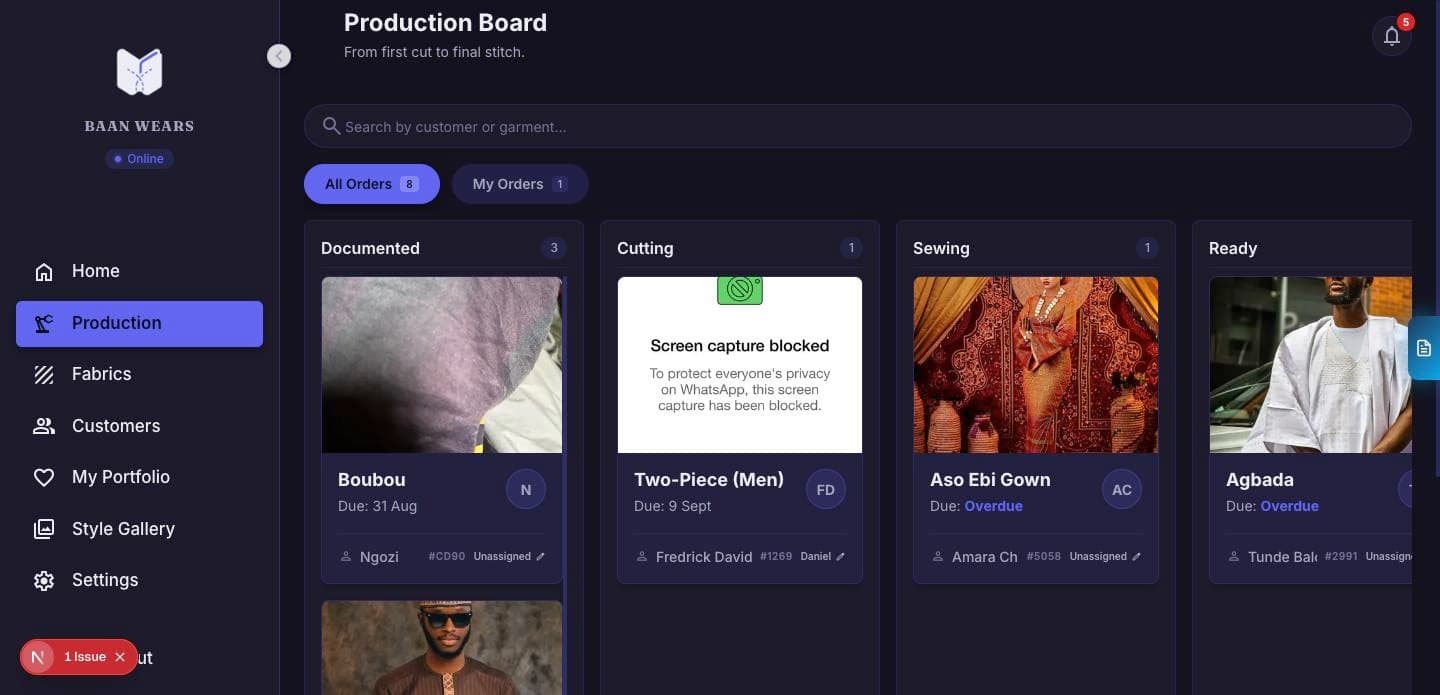The width and height of the screenshot is (1440, 695).
Task: Click the Sewing column count badge
Action: coord(1147,248)
